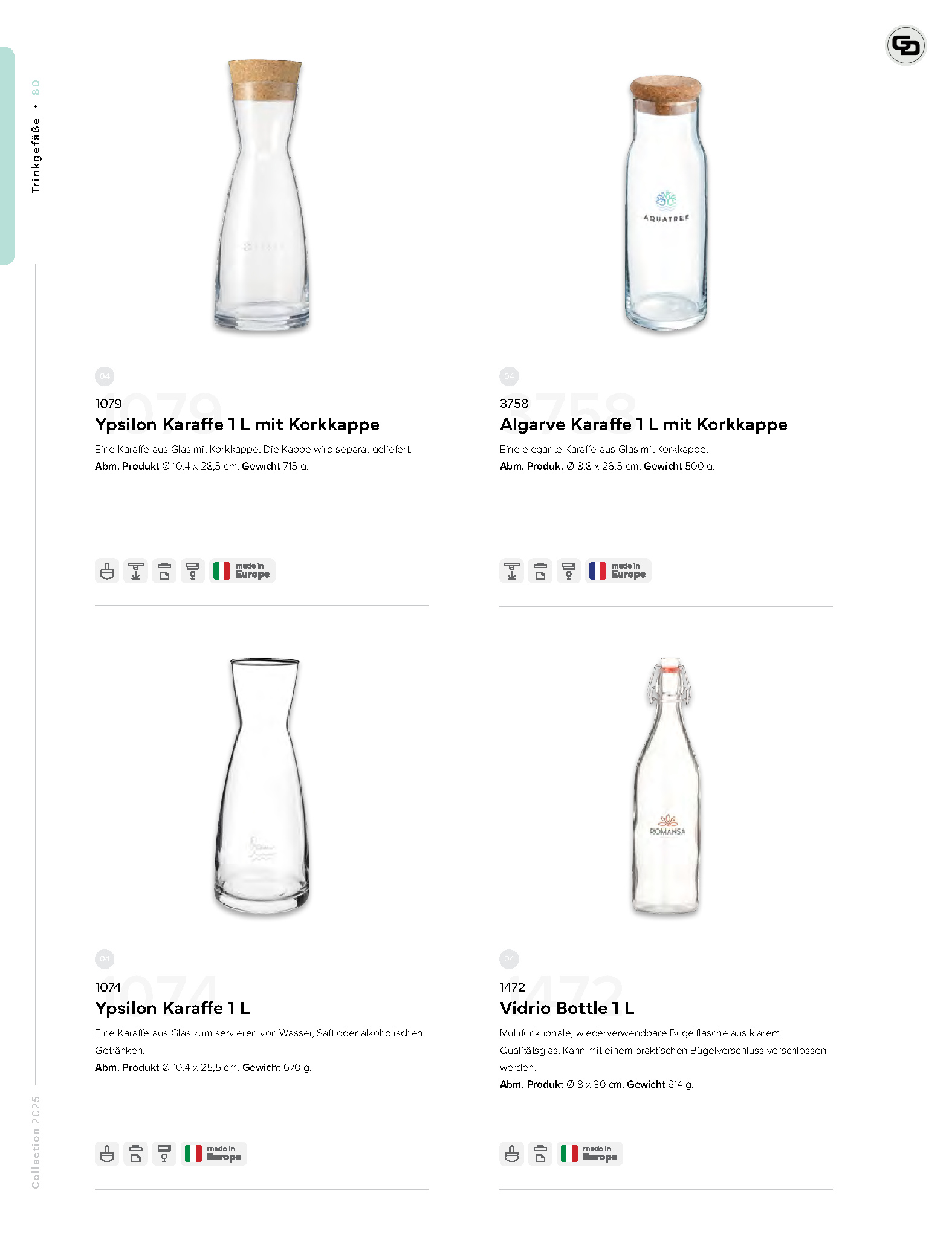Click the Italian flag badge under product 1079
Viewport: 952px width, 1237px height.
[242, 570]
